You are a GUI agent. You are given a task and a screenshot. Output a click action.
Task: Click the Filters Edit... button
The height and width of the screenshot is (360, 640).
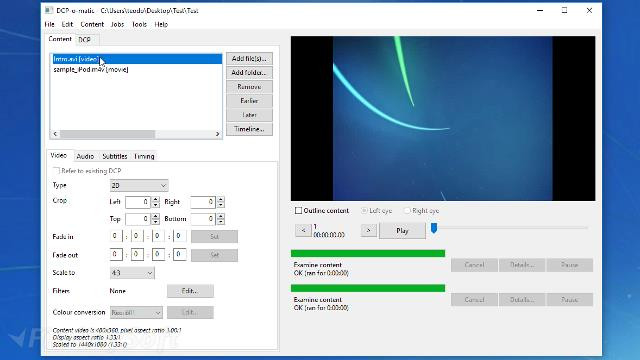coord(190,291)
